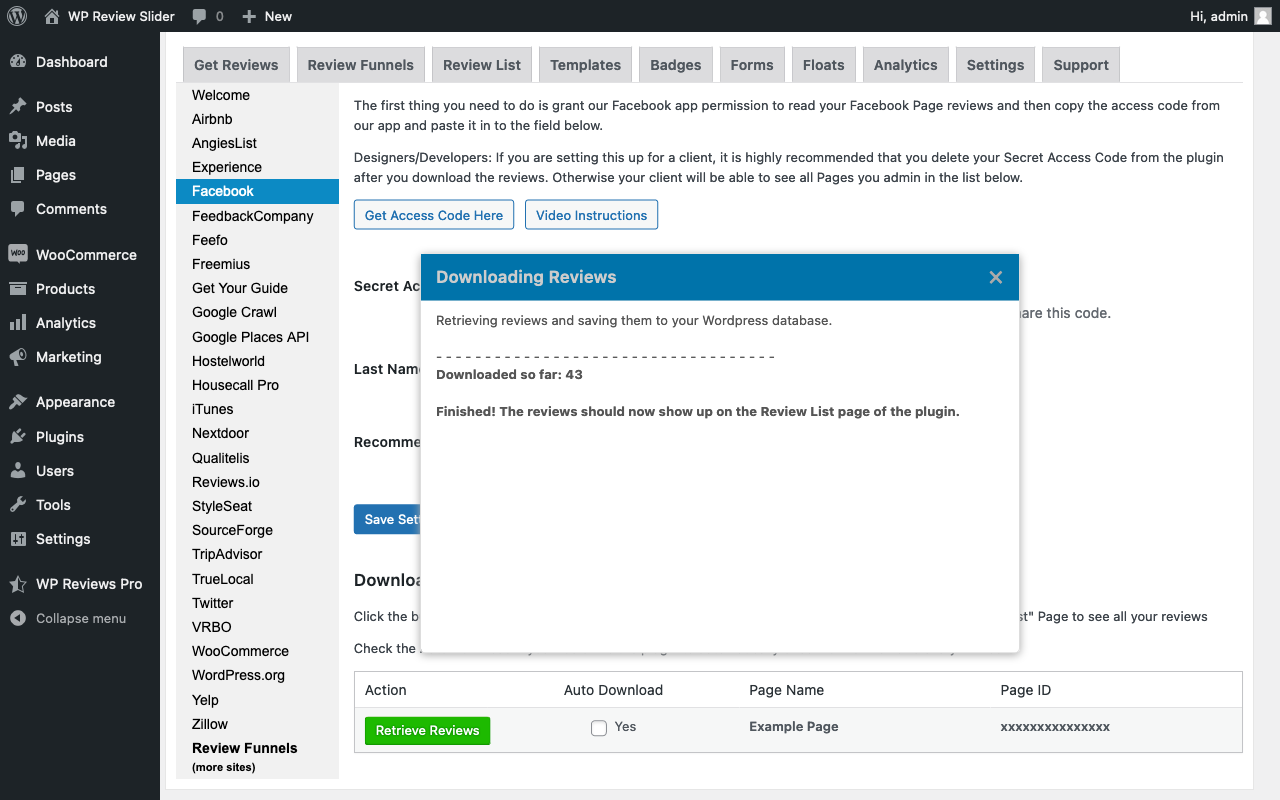This screenshot has width=1280, height=800.
Task: Click the Downloaded so far: 43 text
Action: pyautogui.click(x=509, y=375)
